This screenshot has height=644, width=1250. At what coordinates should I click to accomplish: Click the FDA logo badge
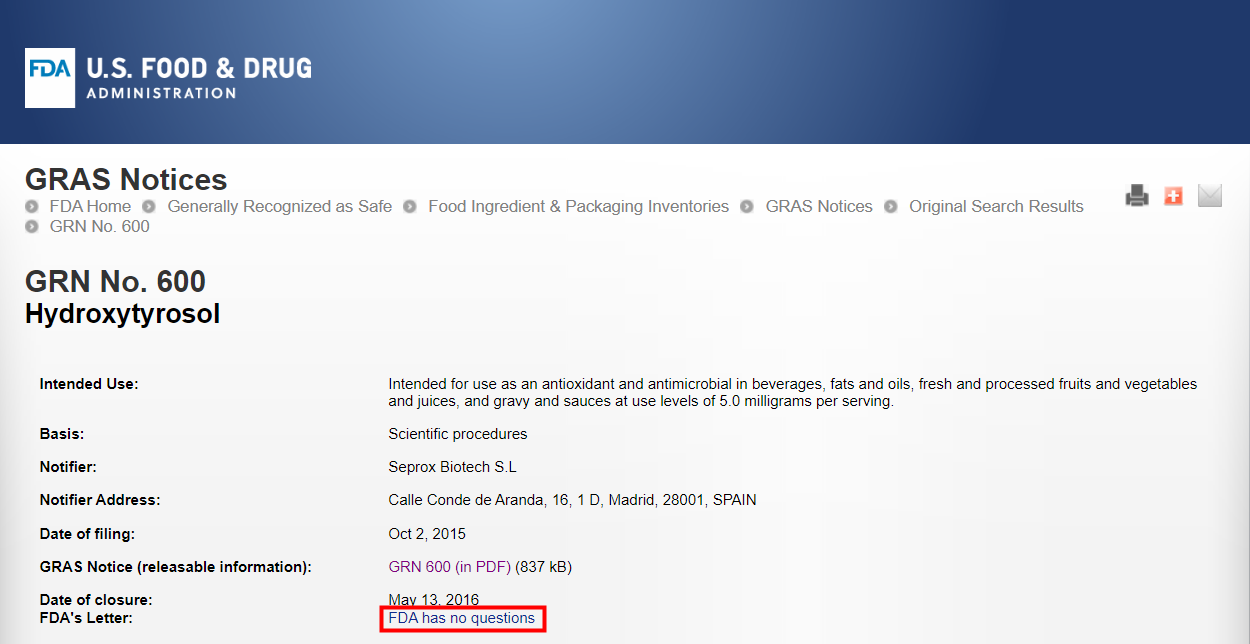[50, 78]
